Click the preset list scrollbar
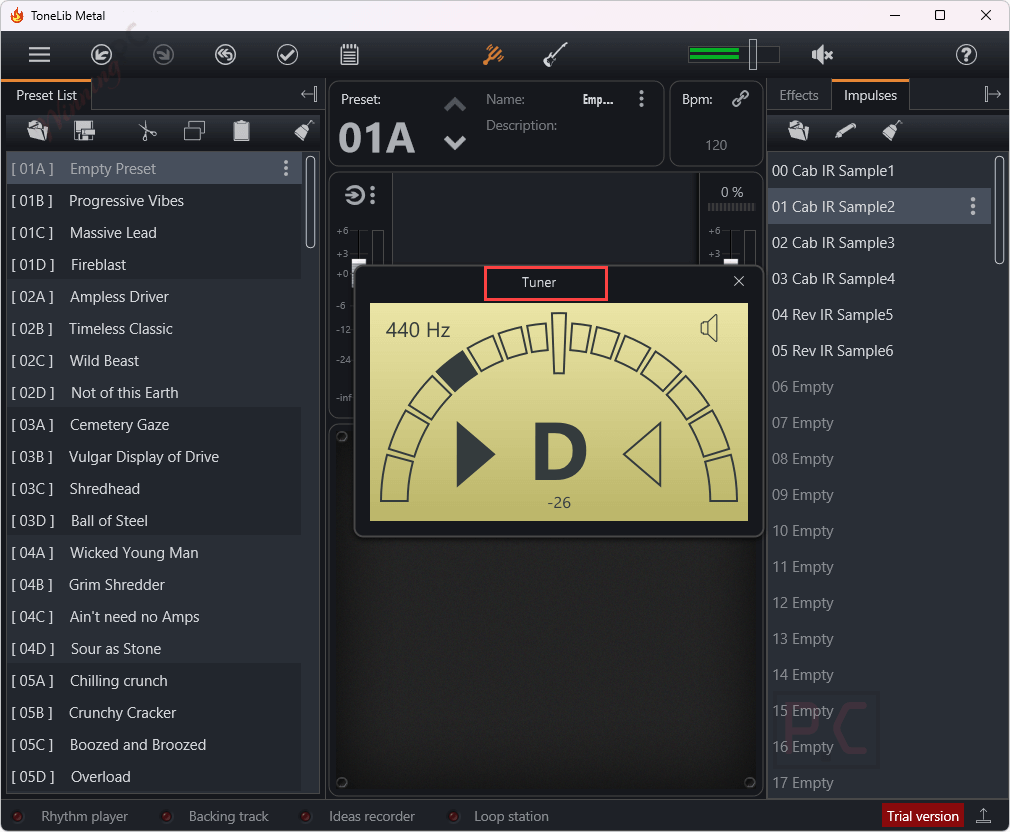Image resolution: width=1010 pixels, height=832 pixels. [310, 202]
